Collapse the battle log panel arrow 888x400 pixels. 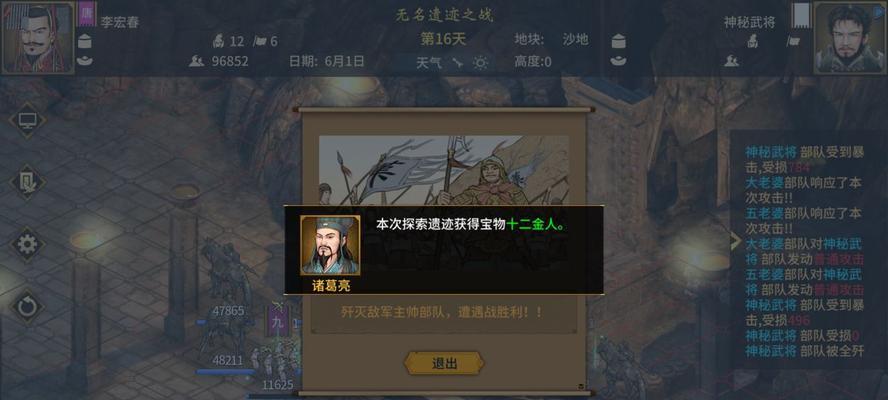point(736,242)
